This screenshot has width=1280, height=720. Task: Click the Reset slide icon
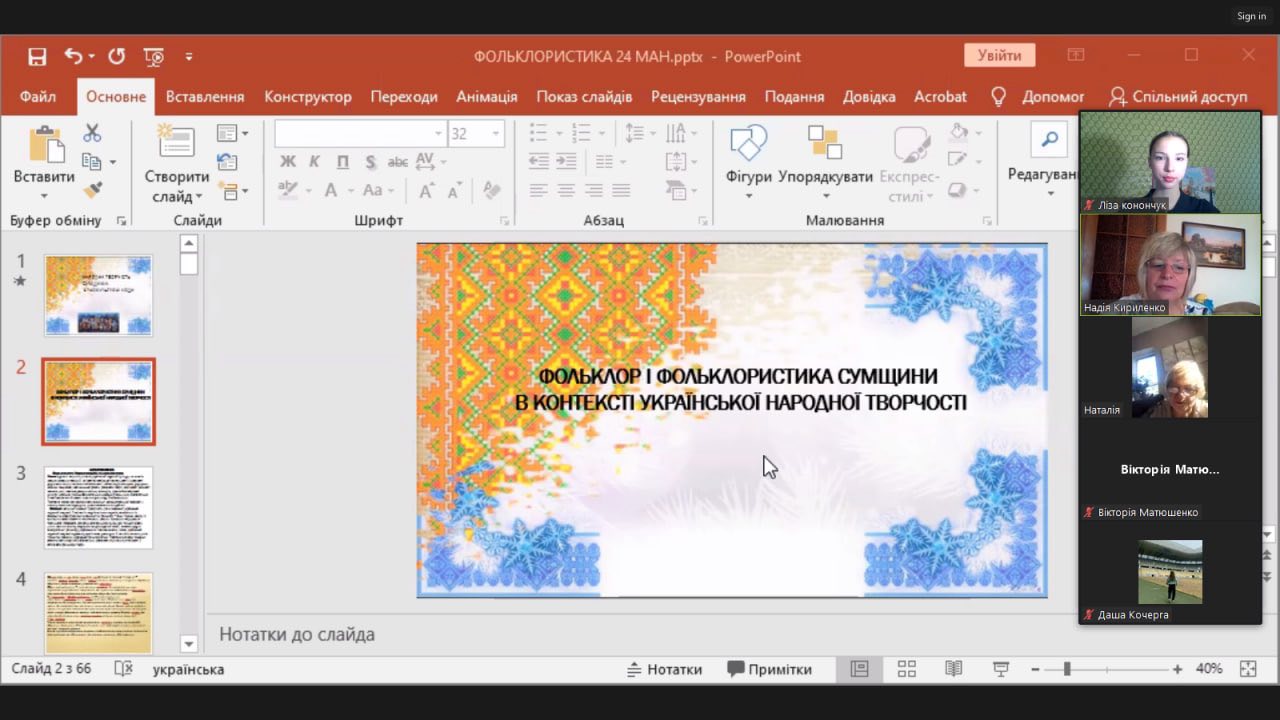[x=227, y=162]
